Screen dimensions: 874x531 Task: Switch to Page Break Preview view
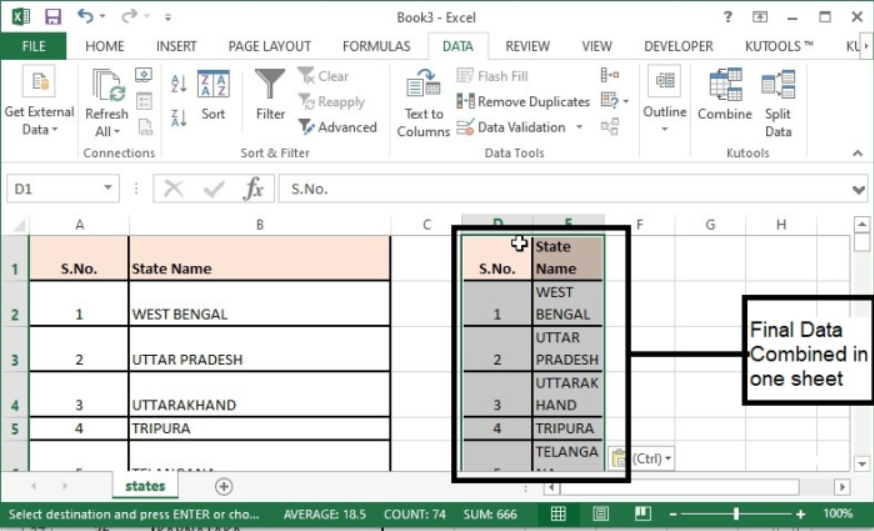coord(642,514)
